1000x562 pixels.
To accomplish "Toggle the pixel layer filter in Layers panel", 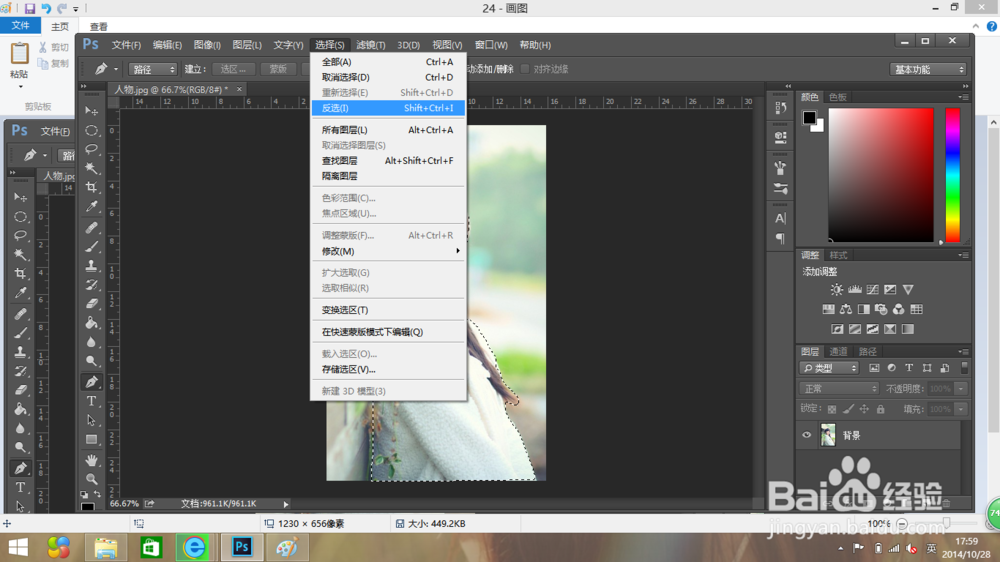I will 874,368.
